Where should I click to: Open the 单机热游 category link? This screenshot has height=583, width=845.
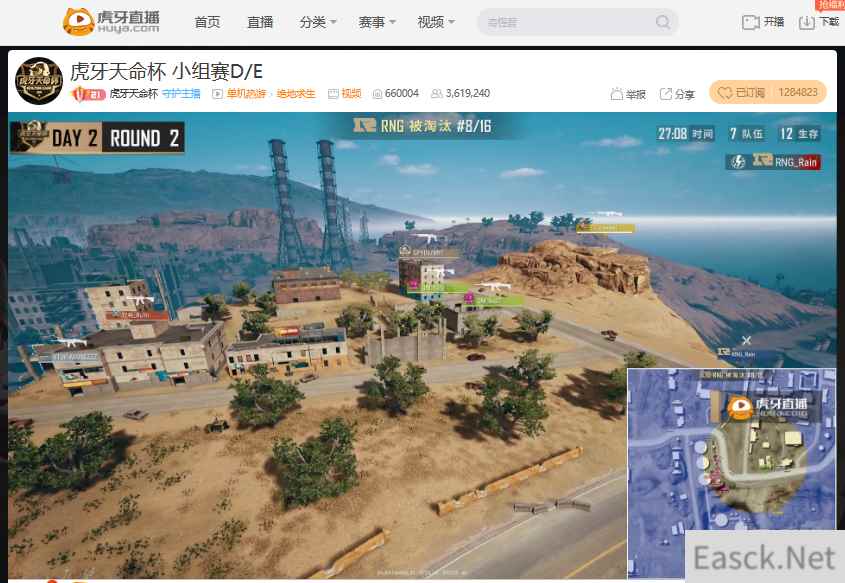(246, 94)
